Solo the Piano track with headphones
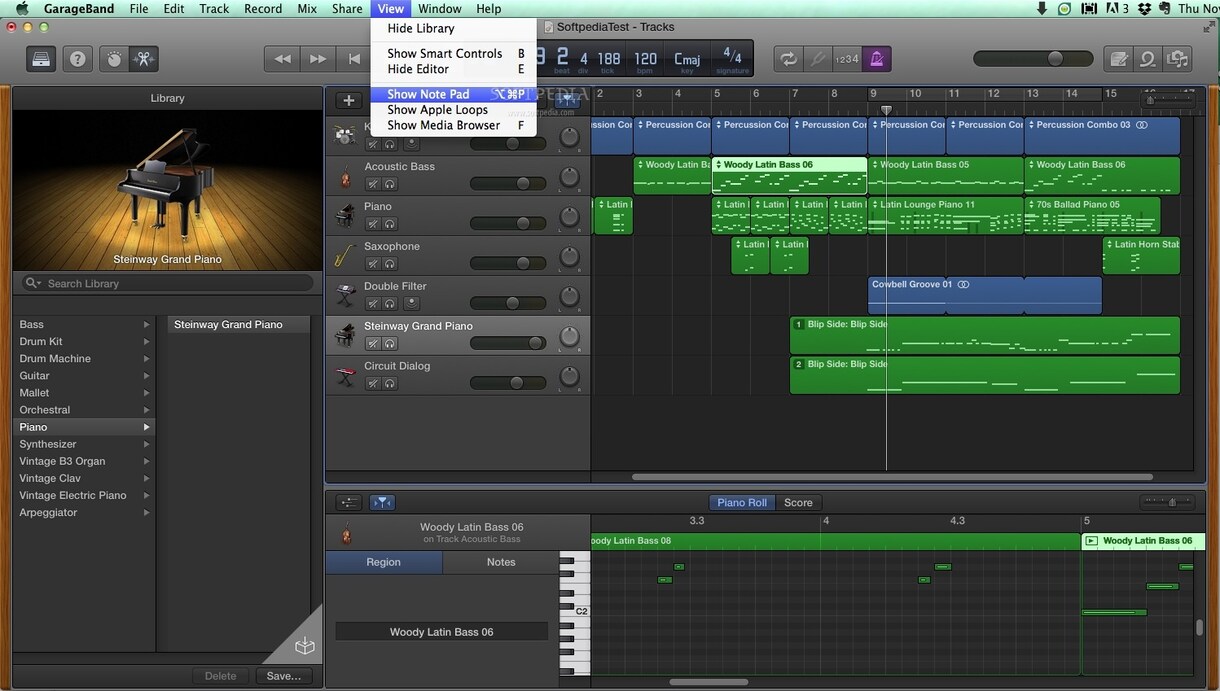1220x691 pixels. click(390, 224)
